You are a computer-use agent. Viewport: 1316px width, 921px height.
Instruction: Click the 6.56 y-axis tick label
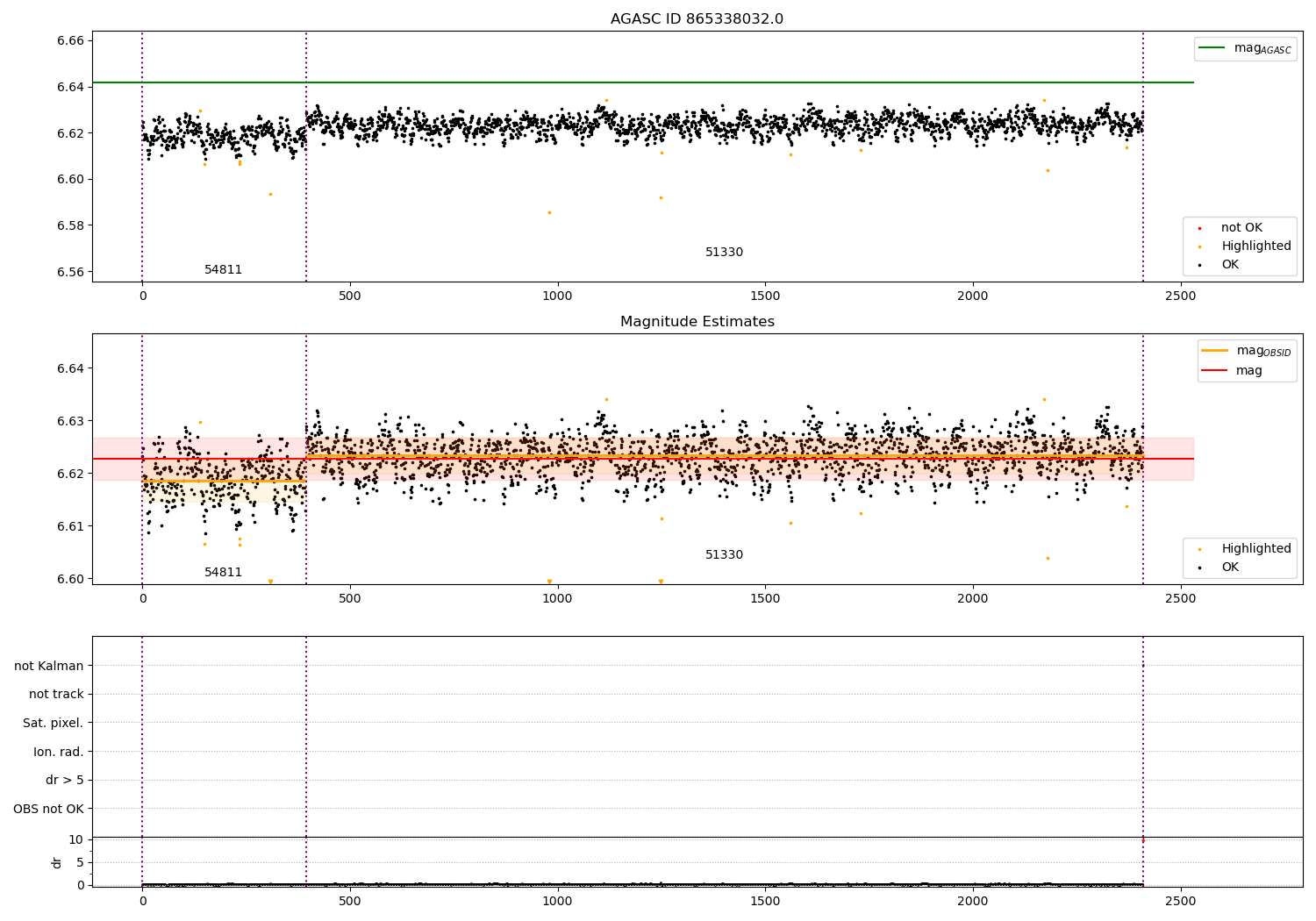[70, 273]
